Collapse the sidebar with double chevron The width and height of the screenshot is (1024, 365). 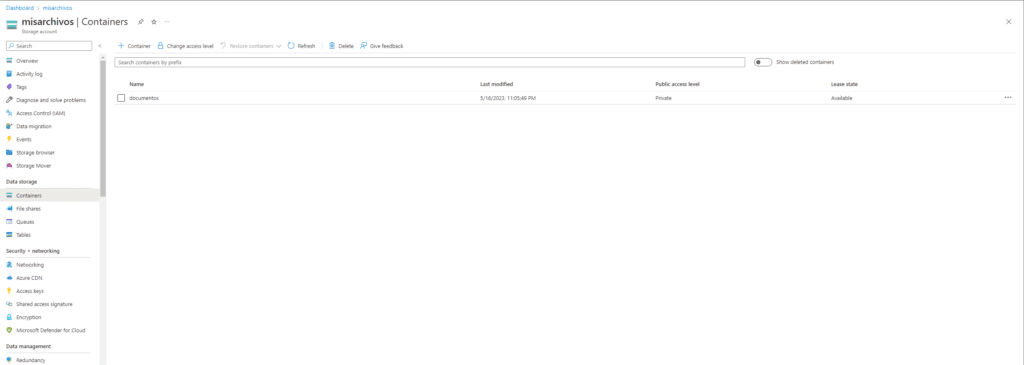pos(100,46)
